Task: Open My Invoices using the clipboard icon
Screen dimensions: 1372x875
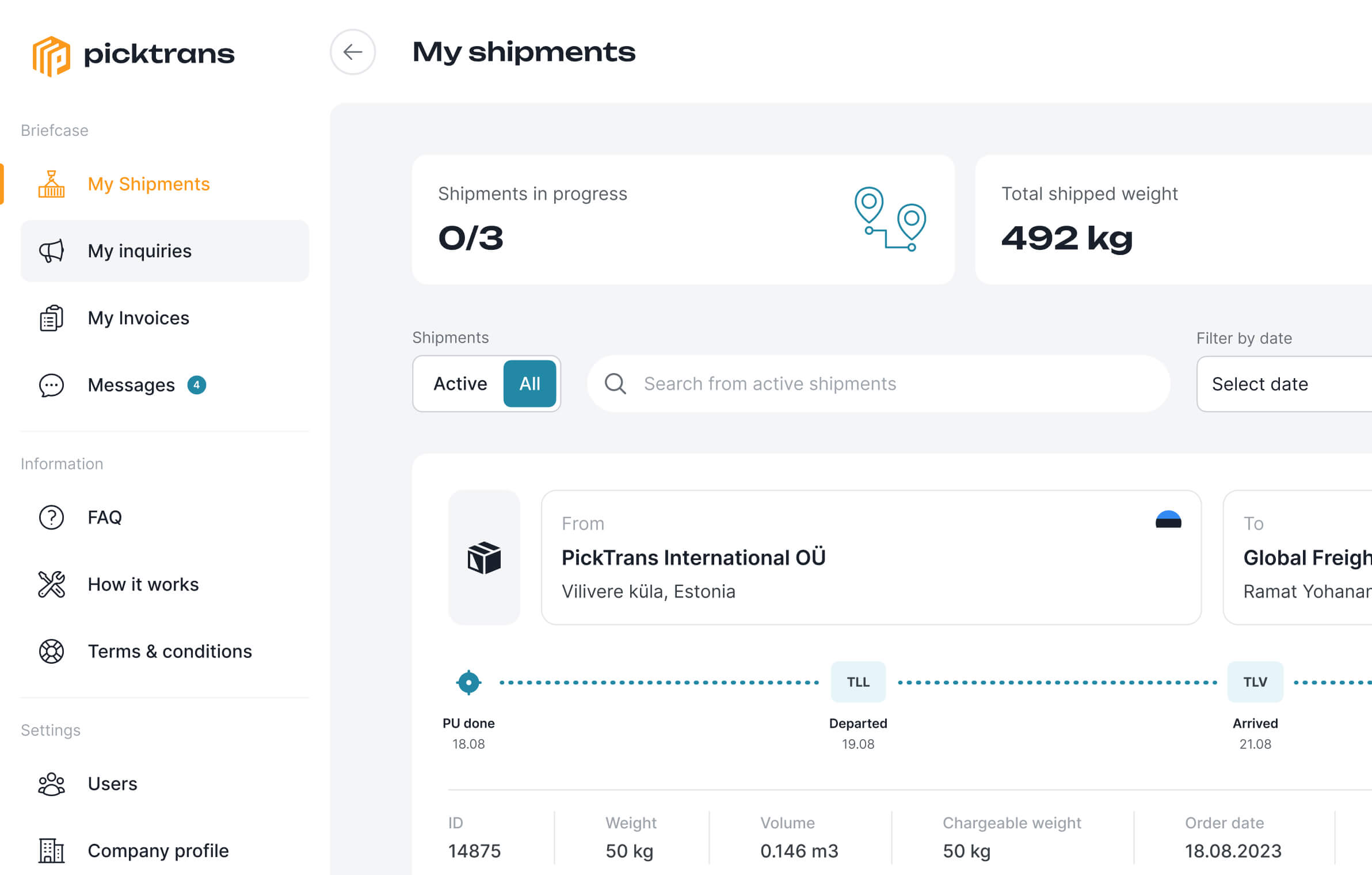Action: 51,317
